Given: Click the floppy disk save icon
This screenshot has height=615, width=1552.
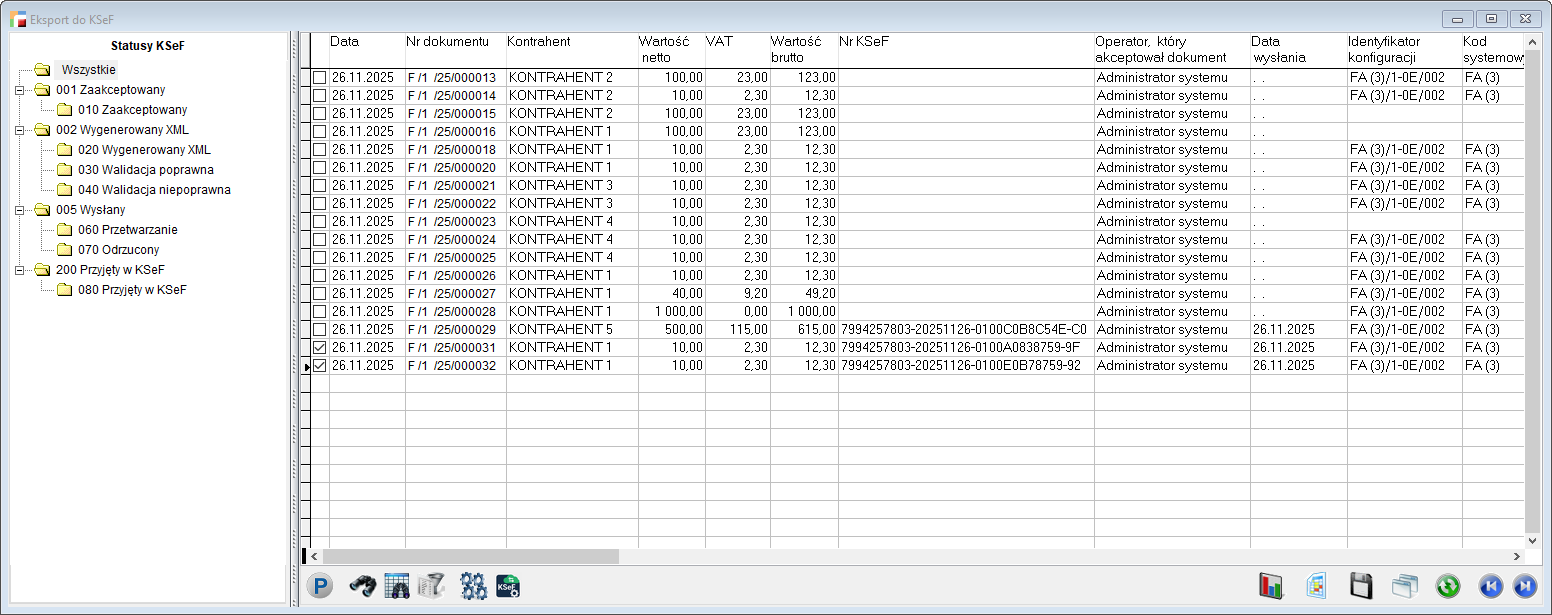Looking at the screenshot, I should [x=1361, y=587].
